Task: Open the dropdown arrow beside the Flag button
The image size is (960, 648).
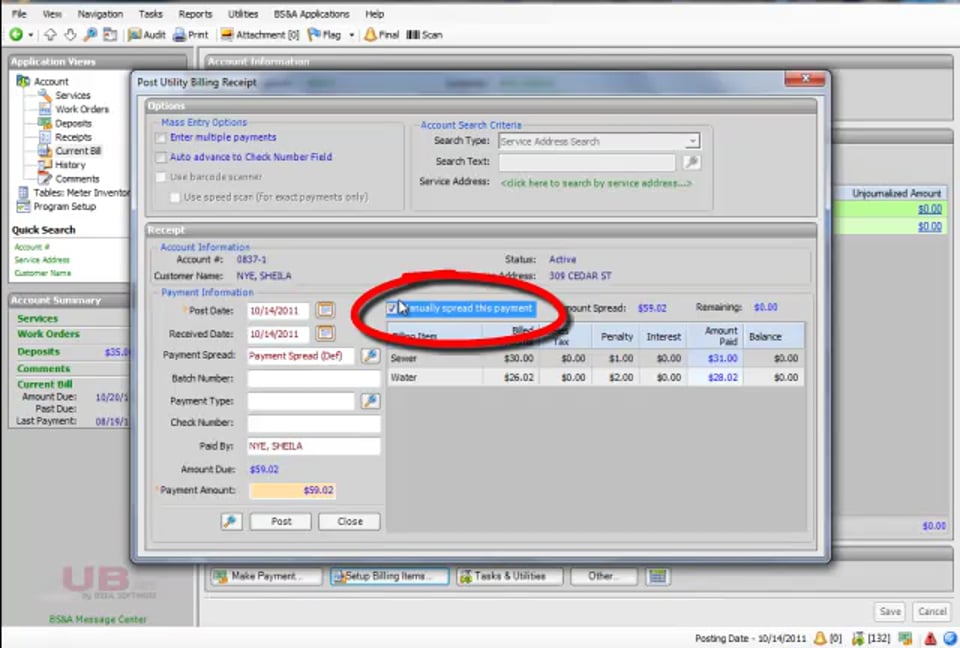Action: (351, 35)
